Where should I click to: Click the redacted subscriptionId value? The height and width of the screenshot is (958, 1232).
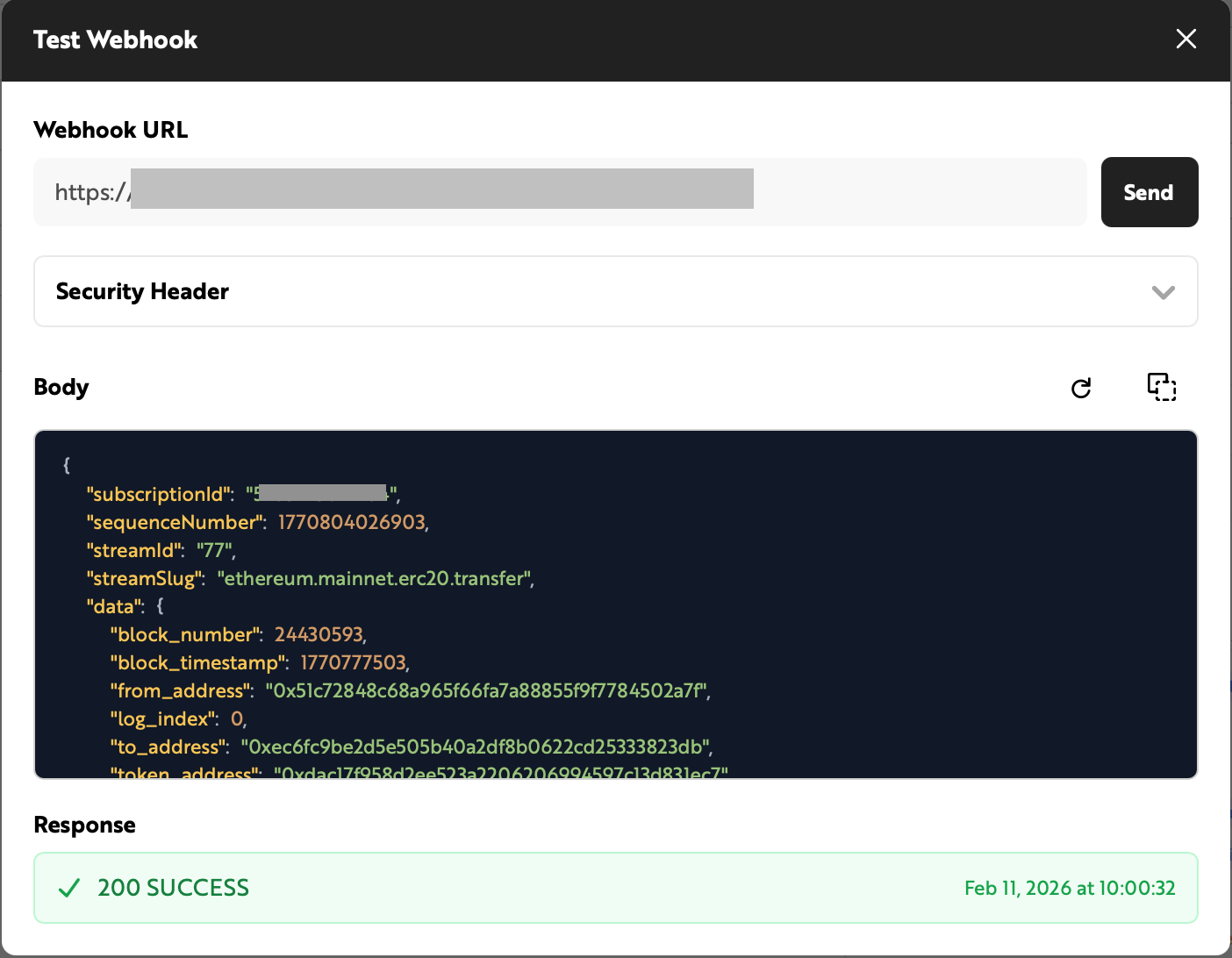pyautogui.click(x=322, y=494)
